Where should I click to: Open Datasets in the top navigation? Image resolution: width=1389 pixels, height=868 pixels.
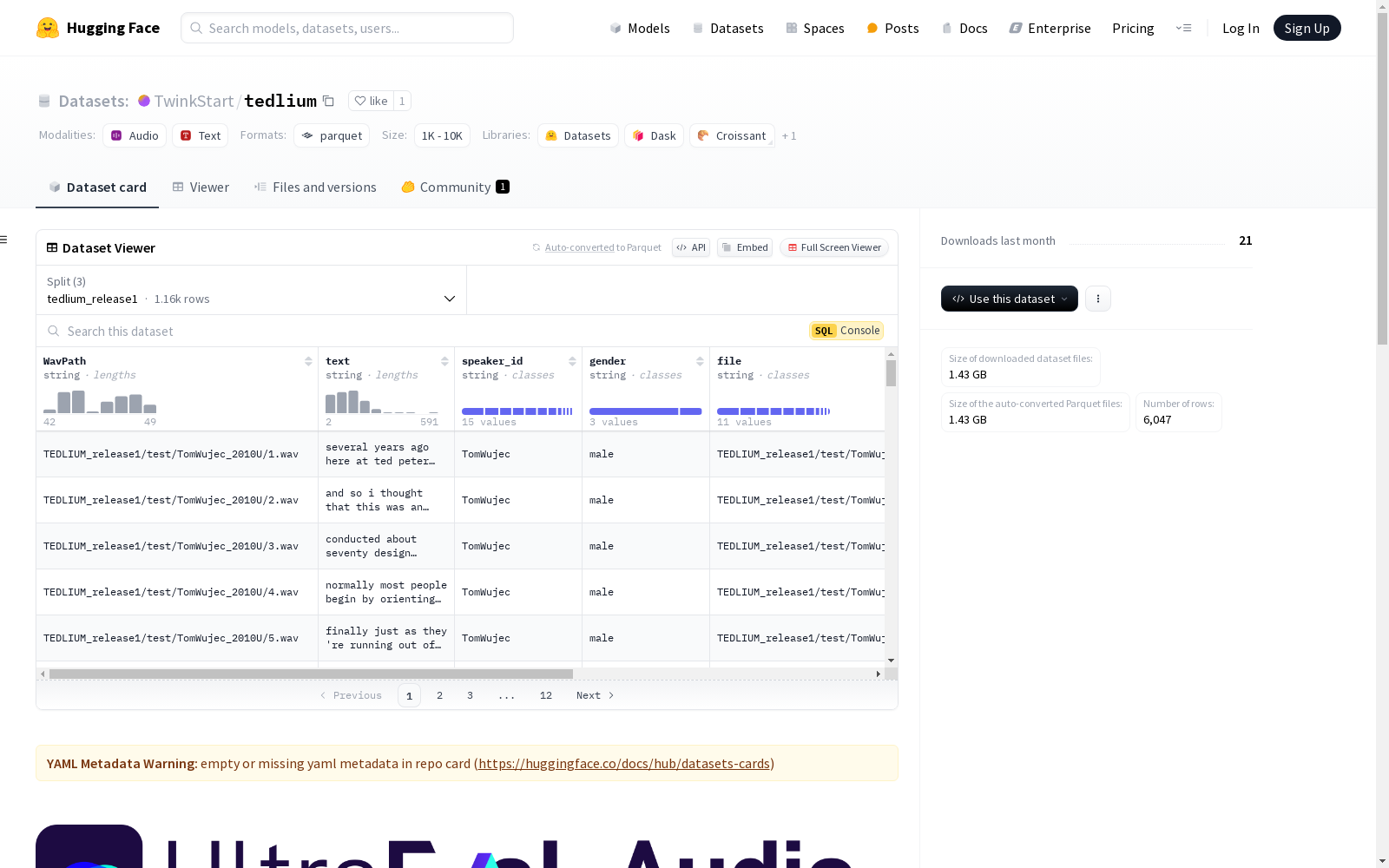727,28
